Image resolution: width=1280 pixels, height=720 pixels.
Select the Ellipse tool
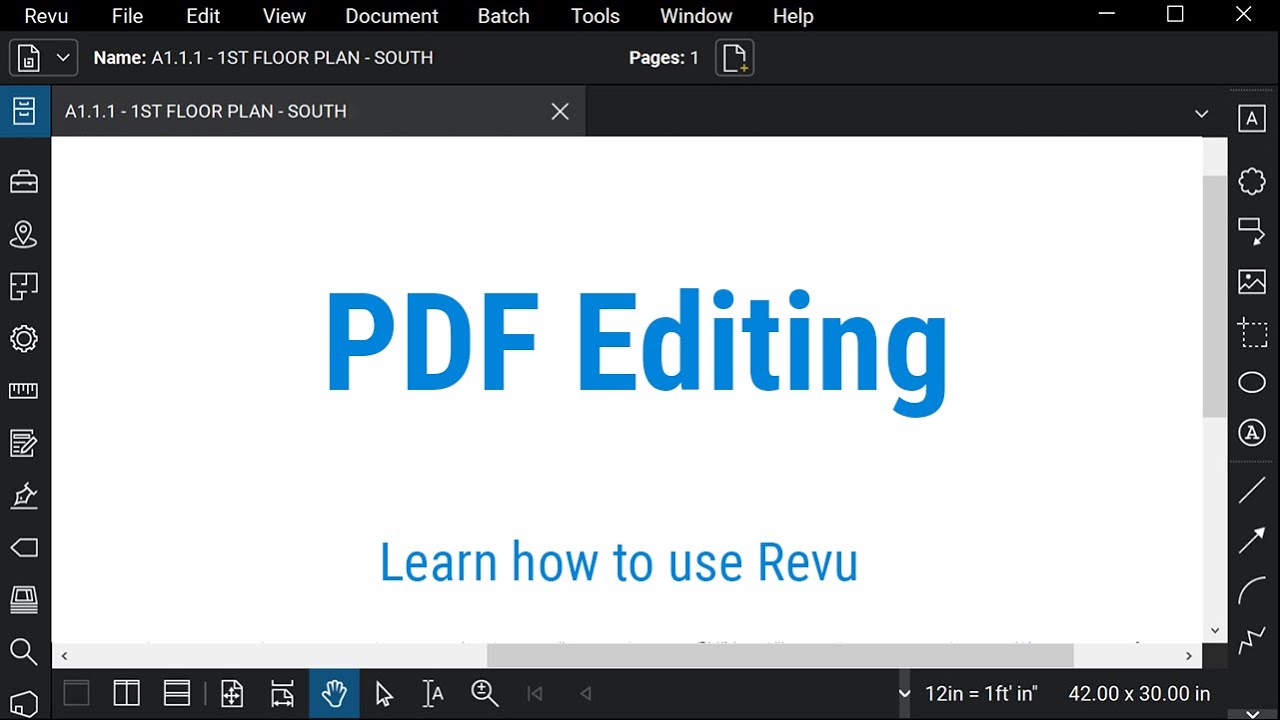[1252, 382]
